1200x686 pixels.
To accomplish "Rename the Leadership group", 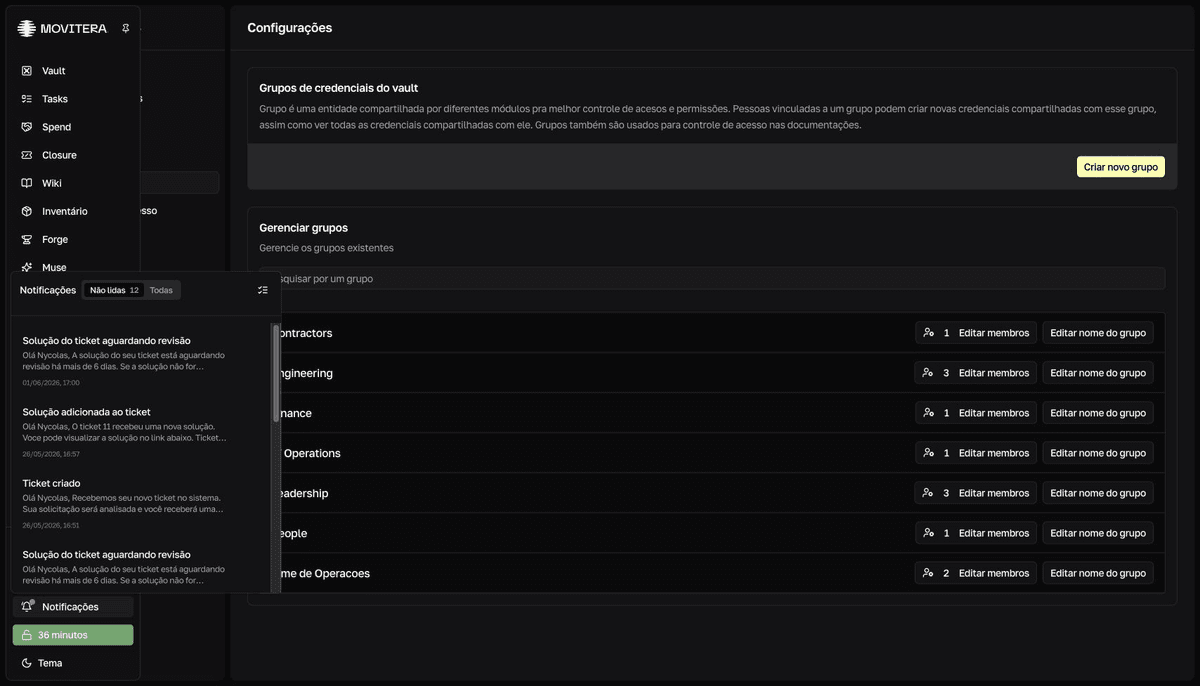I will click(1098, 493).
